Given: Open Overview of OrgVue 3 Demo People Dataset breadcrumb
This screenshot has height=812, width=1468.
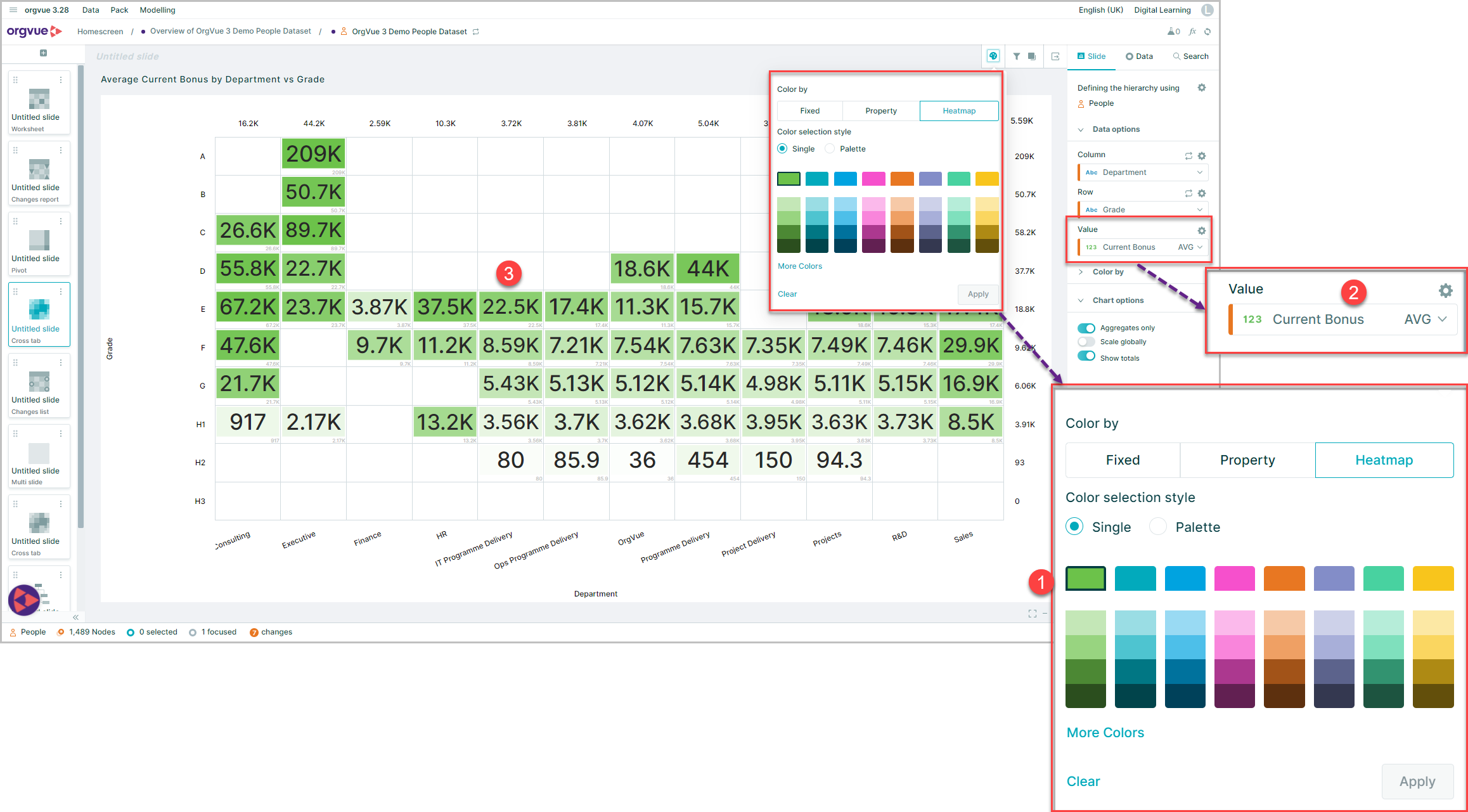Looking at the screenshot, I should 231,31.
